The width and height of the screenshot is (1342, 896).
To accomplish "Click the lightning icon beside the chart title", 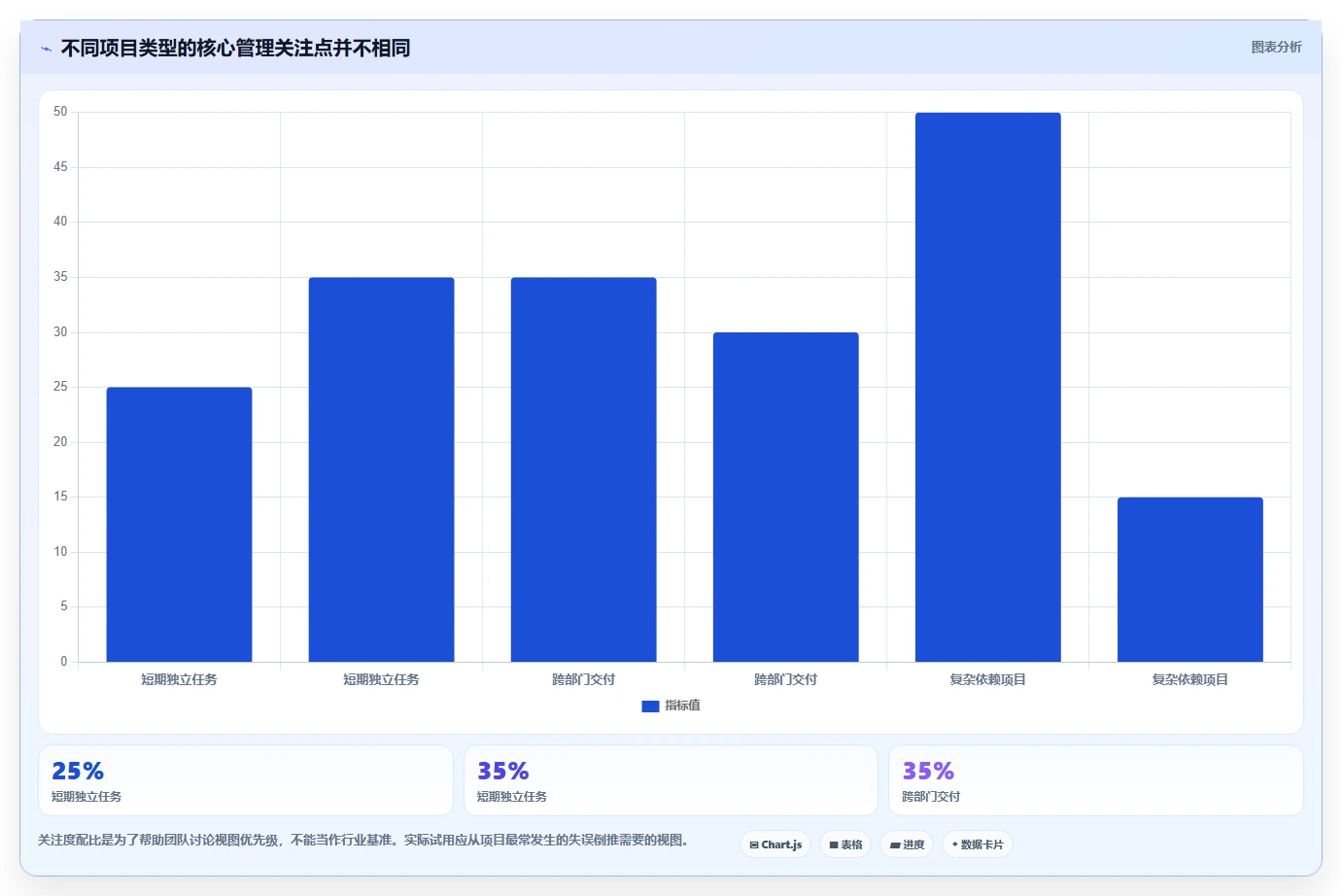I will point(46,49).
